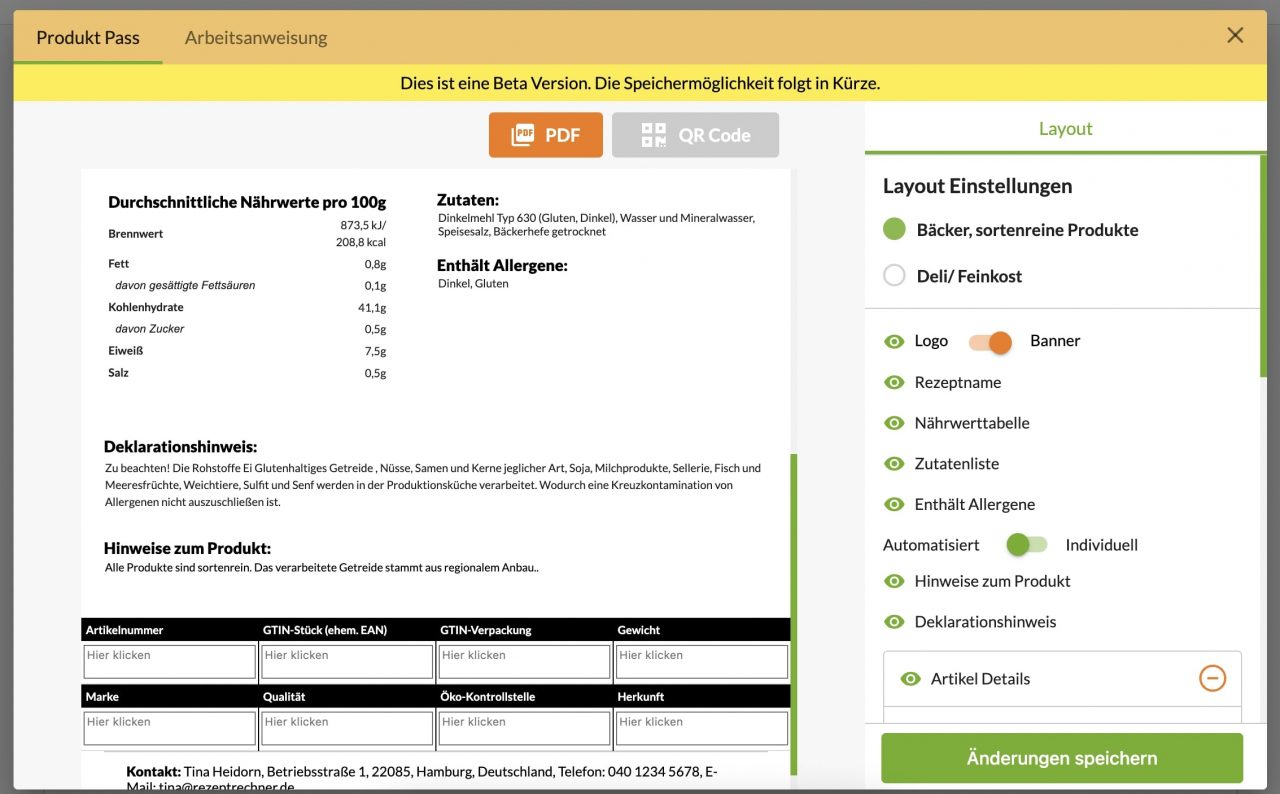Viewport: 1280px width, 794px height.
Task: Select the Deli/Feinkost layout option
Action: (x=894, y=274)
